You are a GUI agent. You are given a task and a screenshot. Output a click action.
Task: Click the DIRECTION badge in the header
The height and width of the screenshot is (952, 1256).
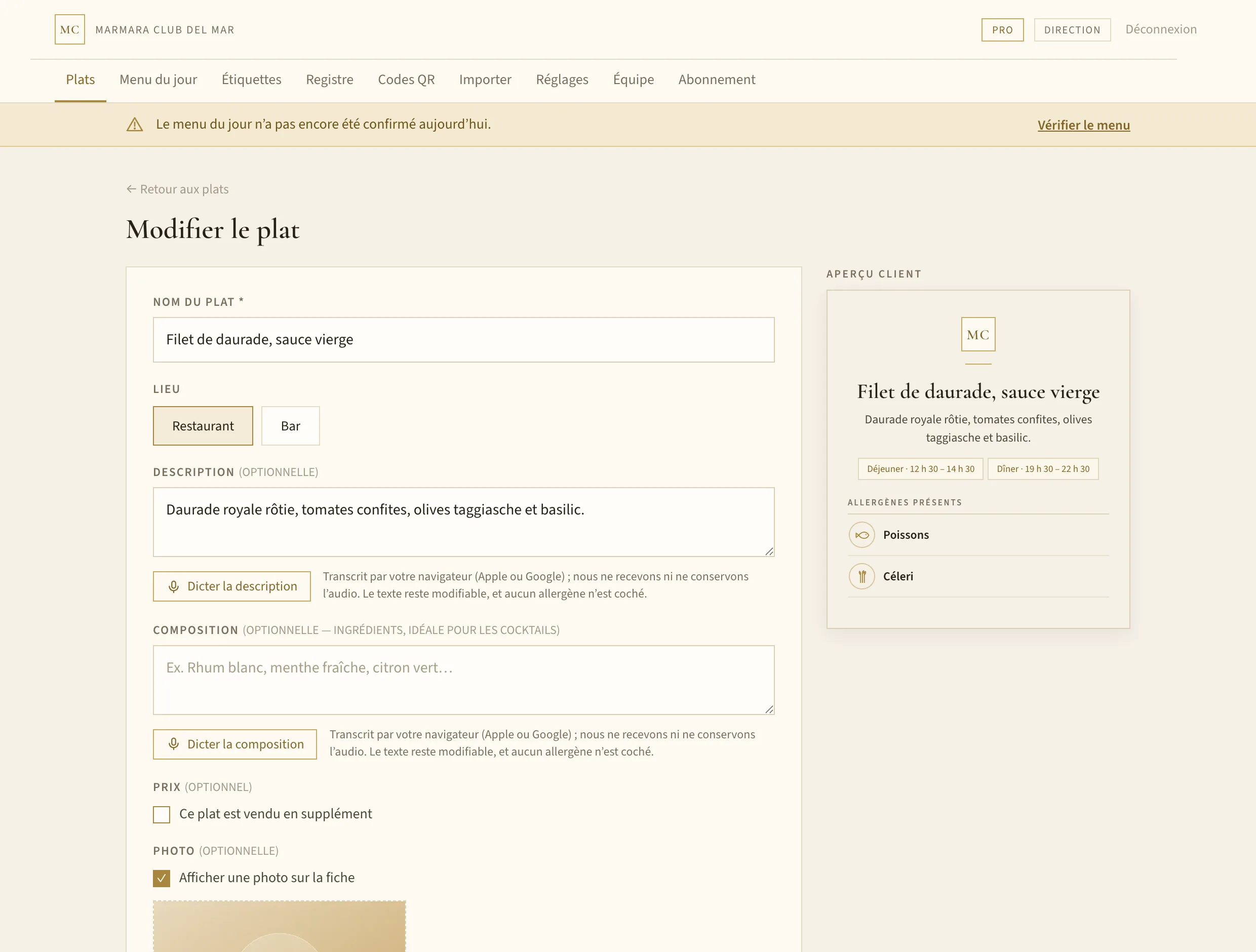pyautogui.click(x=1073, y=30)
